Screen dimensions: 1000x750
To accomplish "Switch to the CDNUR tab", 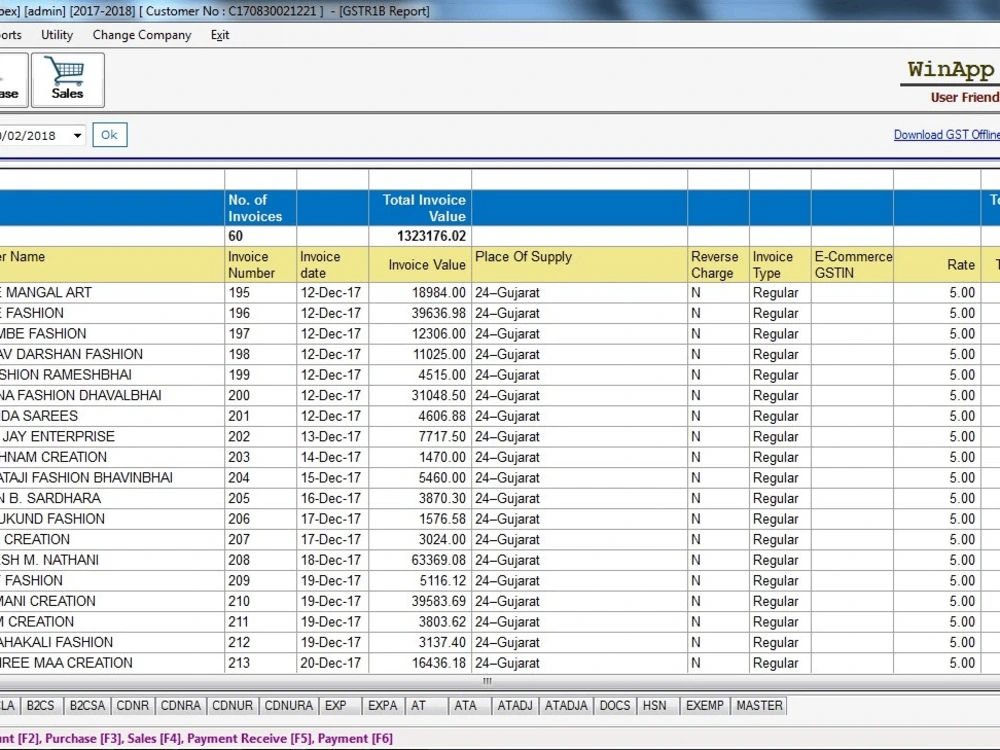I will [x=232, y=705].
